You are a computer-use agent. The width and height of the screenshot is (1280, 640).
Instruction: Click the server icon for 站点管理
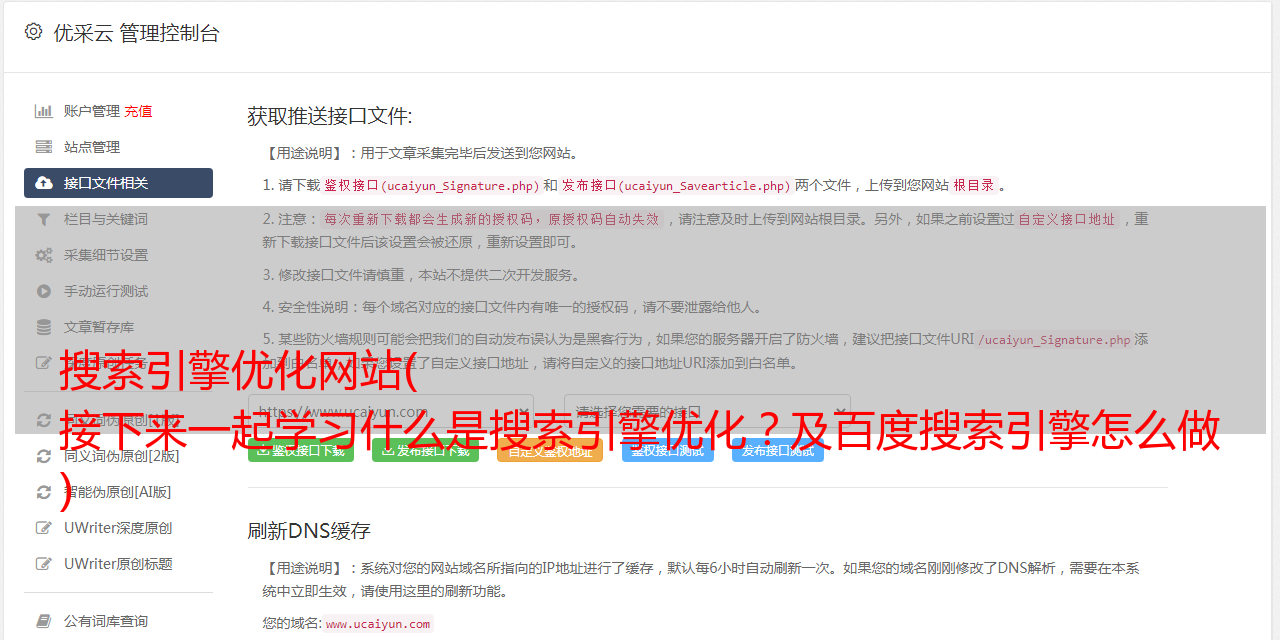click(44, 147)
